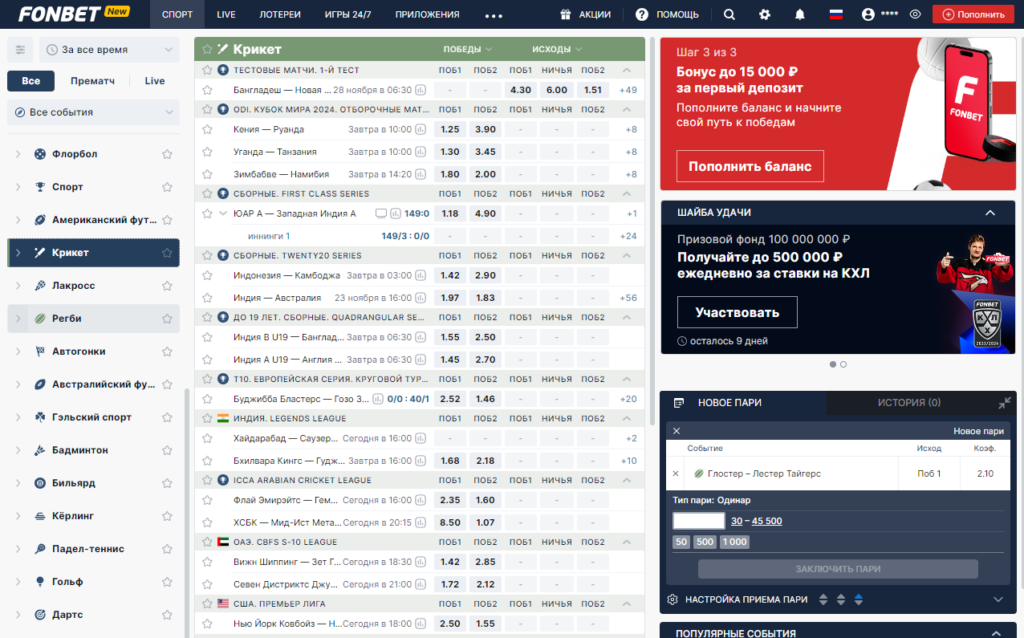Collapse the ШАЙБА УДАЧИ banner
This screenshot has height=638, width=1024.
990,213
